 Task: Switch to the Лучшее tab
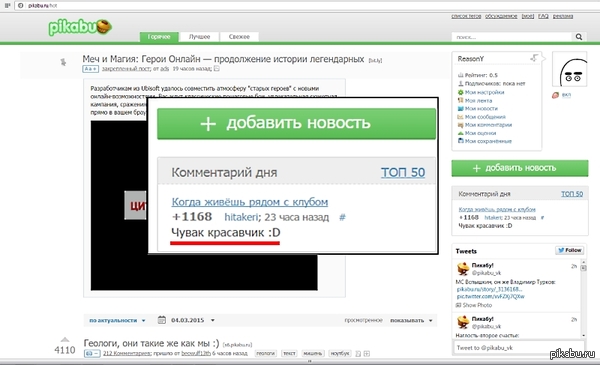(x=199, y=37)
